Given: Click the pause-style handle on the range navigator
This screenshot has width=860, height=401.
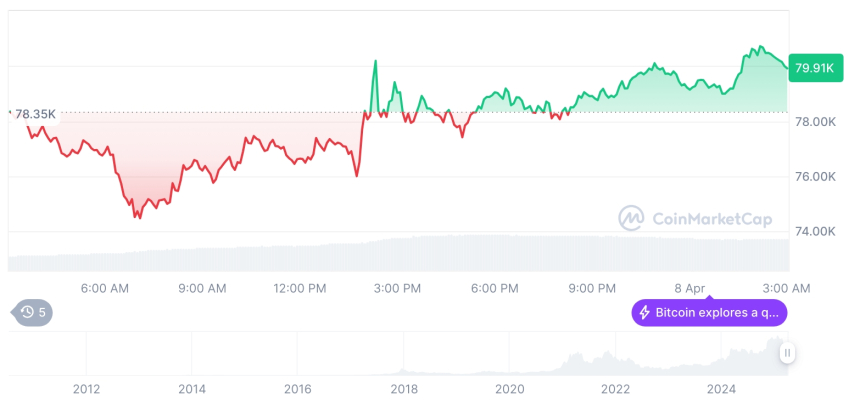Looking at the screenshot, I should [788, 353].
